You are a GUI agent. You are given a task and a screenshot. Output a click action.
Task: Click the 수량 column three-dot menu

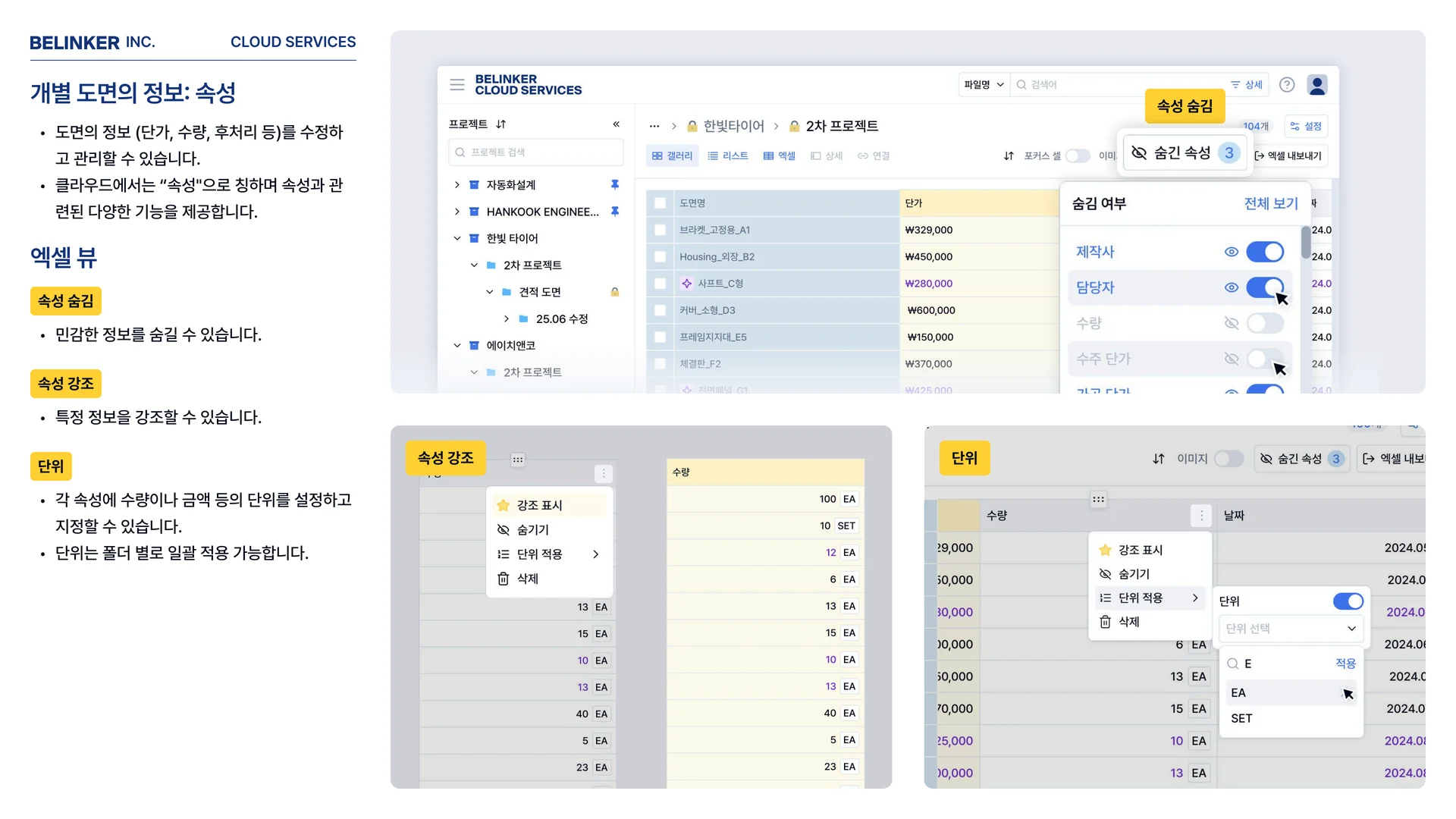coord(1200,516)
